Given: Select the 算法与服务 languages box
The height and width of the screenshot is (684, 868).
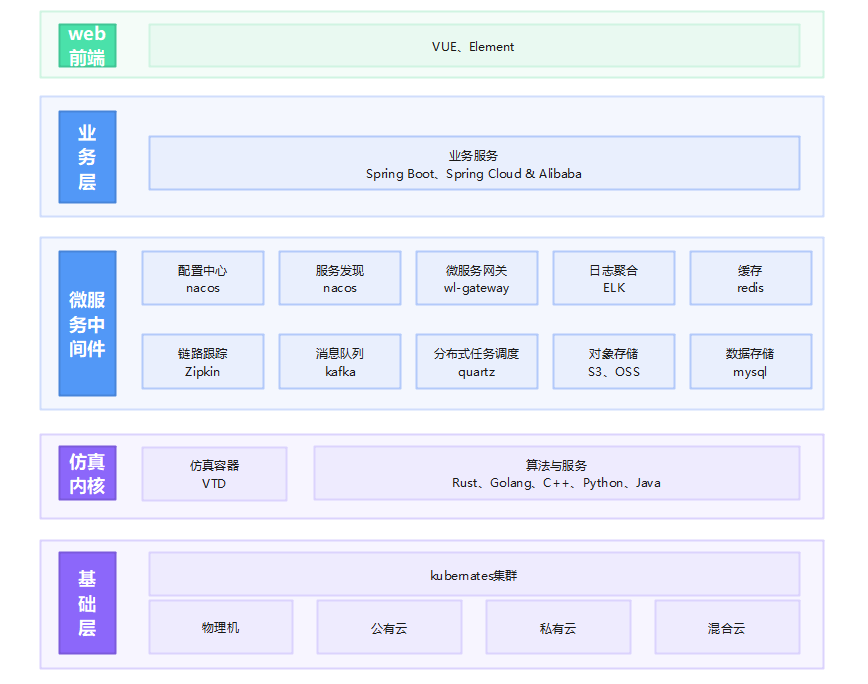Looking at the screenshot, I should [557, 473].
